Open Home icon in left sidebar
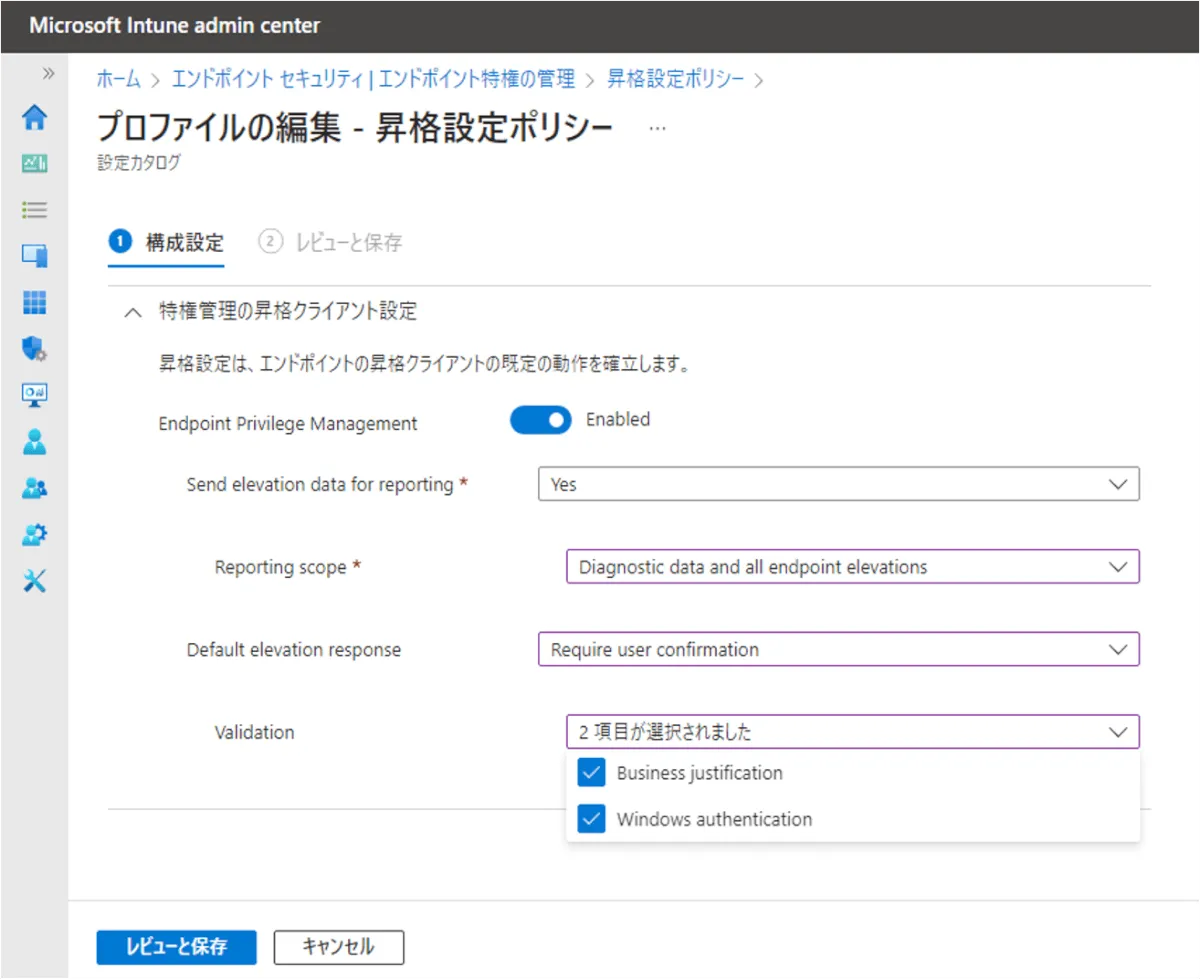1200x979 pixels. click(35, 118)
